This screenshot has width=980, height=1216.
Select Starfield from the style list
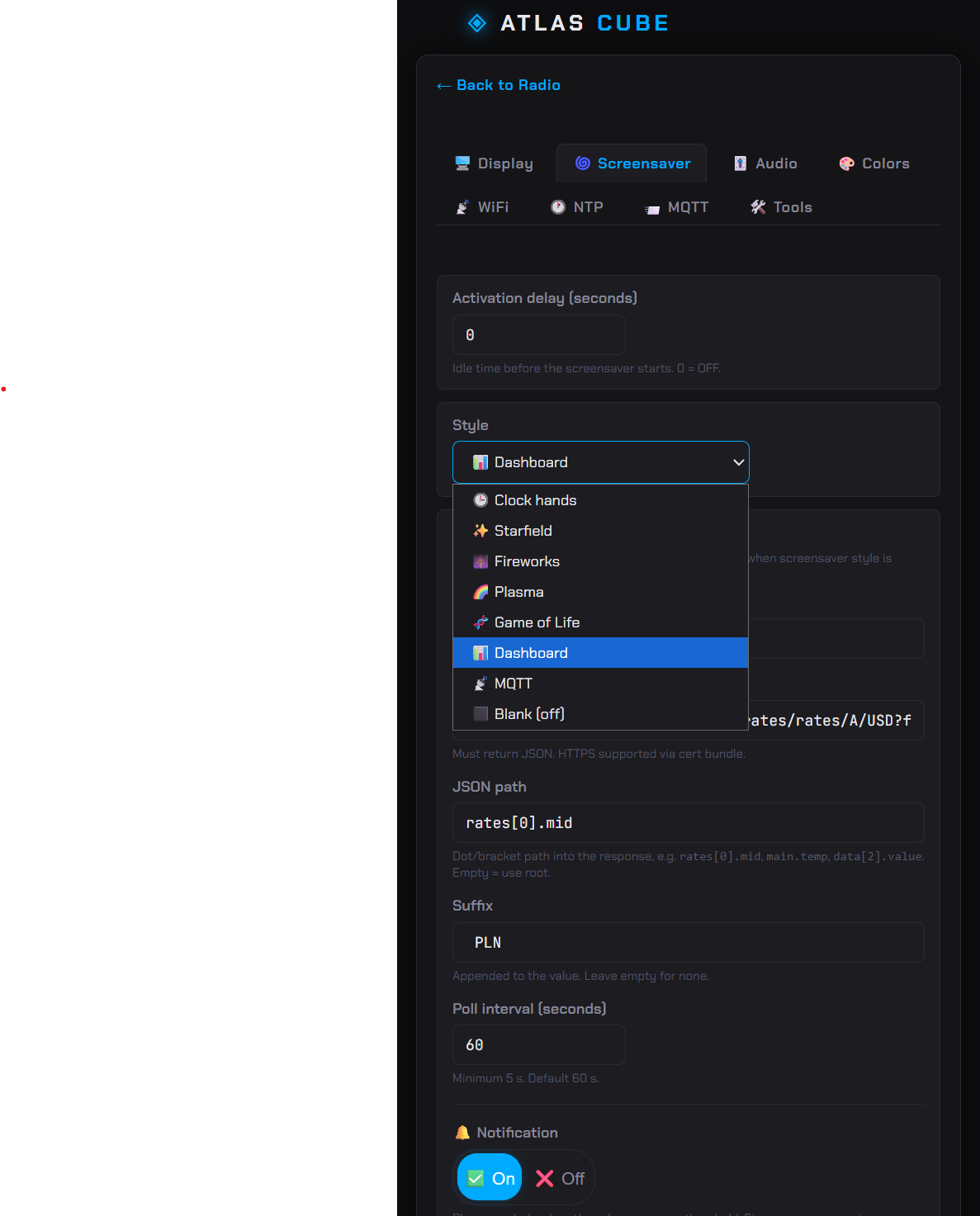coord(600,531)
